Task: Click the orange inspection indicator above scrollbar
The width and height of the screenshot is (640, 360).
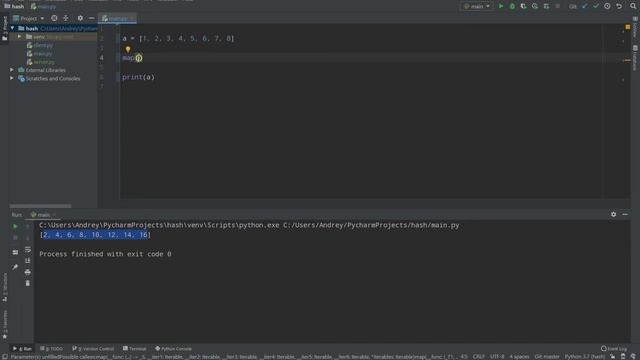Action: click(628, 27)
